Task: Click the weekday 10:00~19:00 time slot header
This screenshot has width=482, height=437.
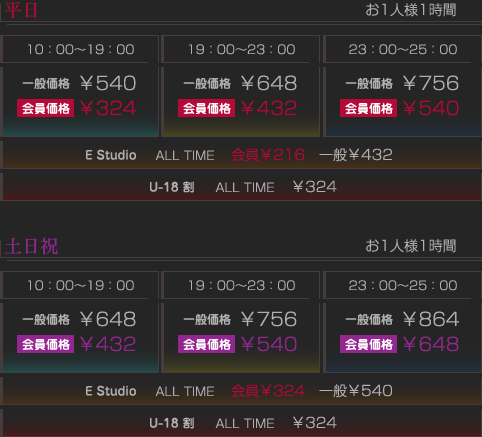Action: coord(80,49)
